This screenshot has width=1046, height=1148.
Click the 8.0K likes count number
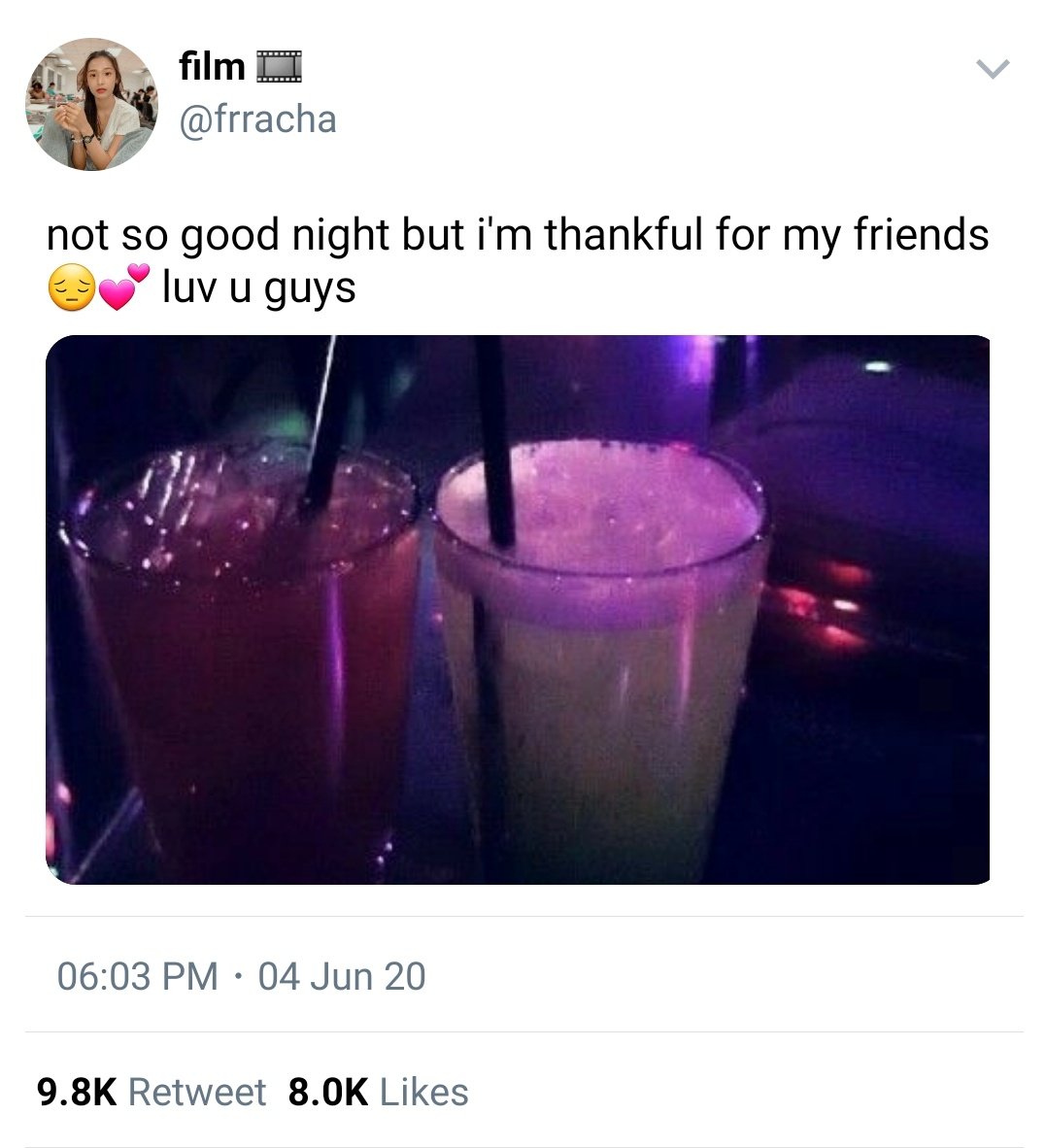click(x=328, y=1092)
